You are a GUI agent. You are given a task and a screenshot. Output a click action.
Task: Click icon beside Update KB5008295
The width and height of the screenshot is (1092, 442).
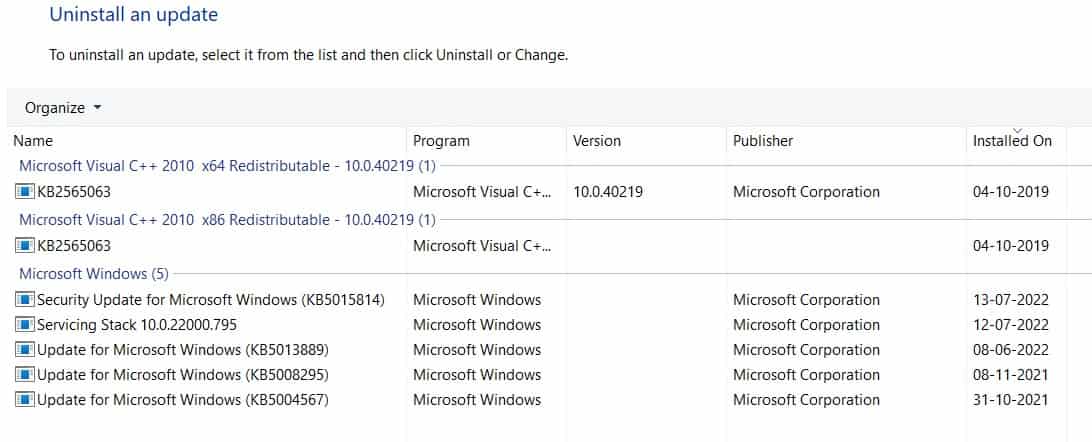(x=26, y=375)
